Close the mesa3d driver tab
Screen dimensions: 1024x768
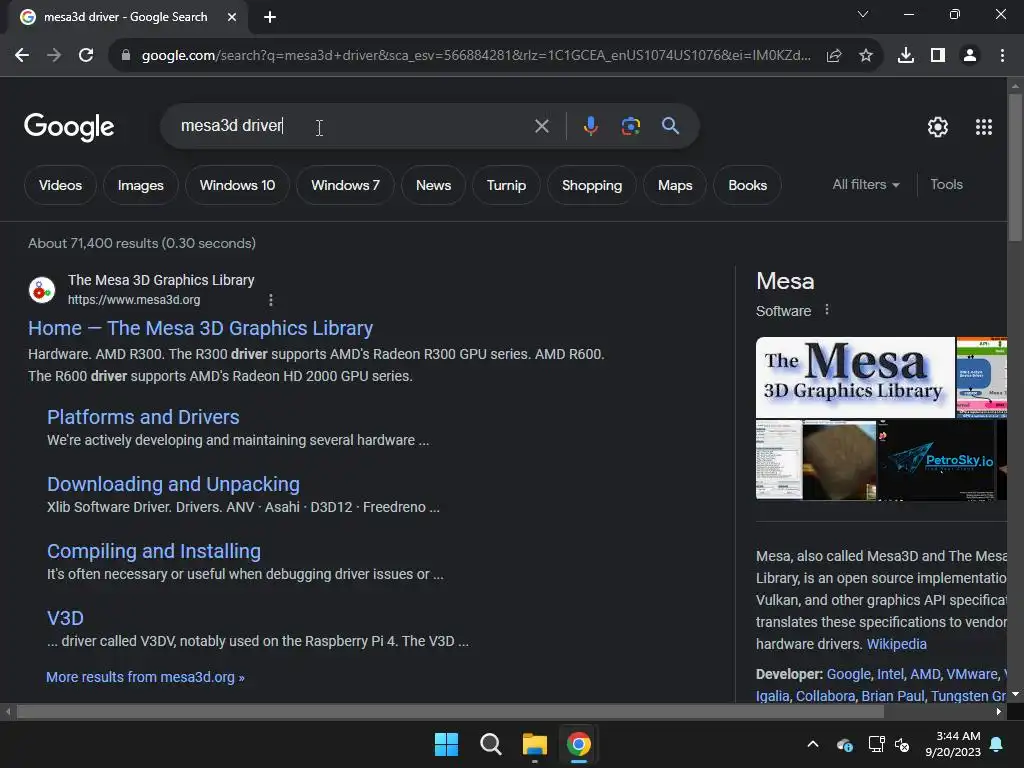pos(232,17)
